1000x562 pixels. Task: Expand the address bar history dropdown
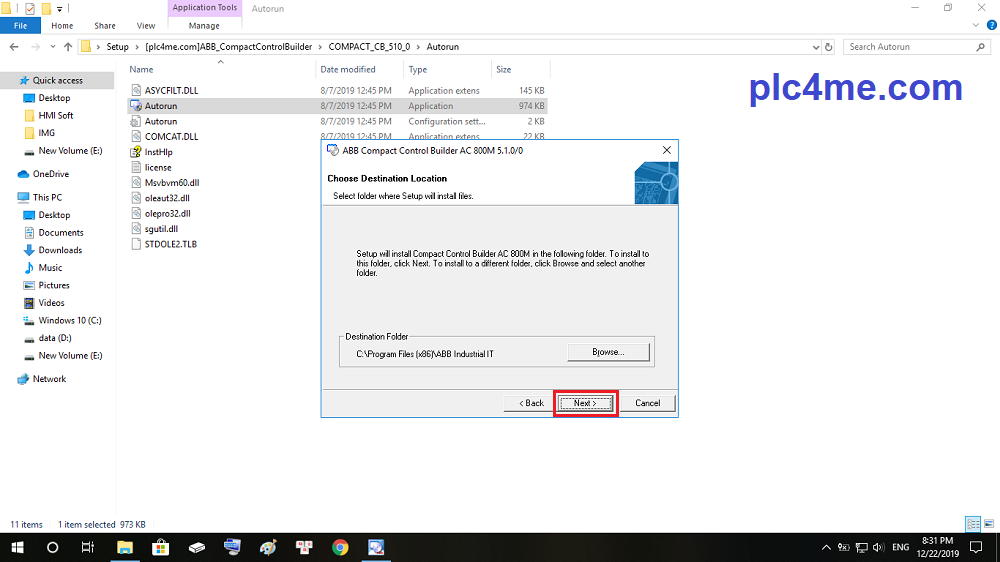pos(816,47)
